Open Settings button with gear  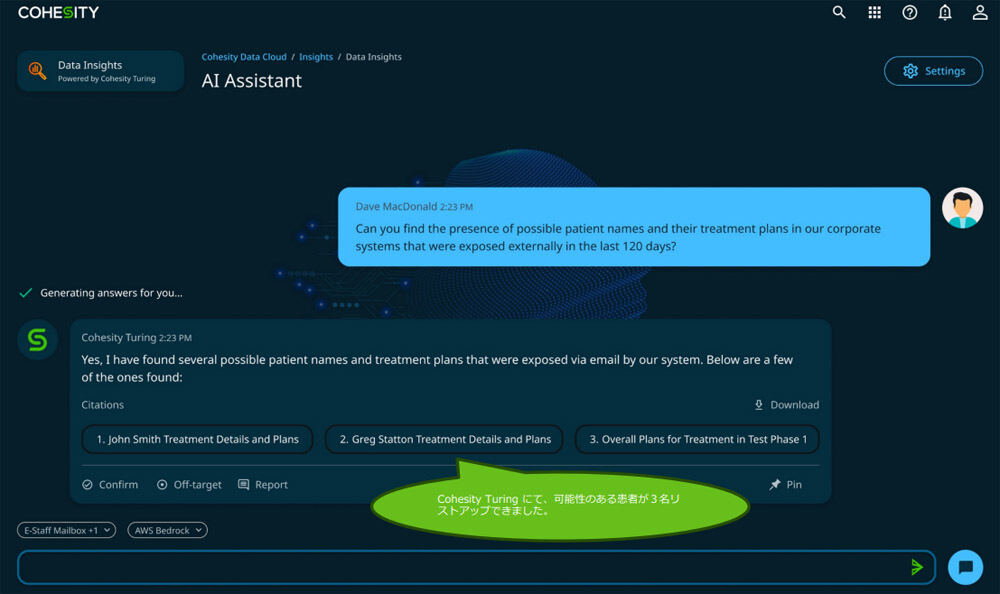tap(933, 71)
